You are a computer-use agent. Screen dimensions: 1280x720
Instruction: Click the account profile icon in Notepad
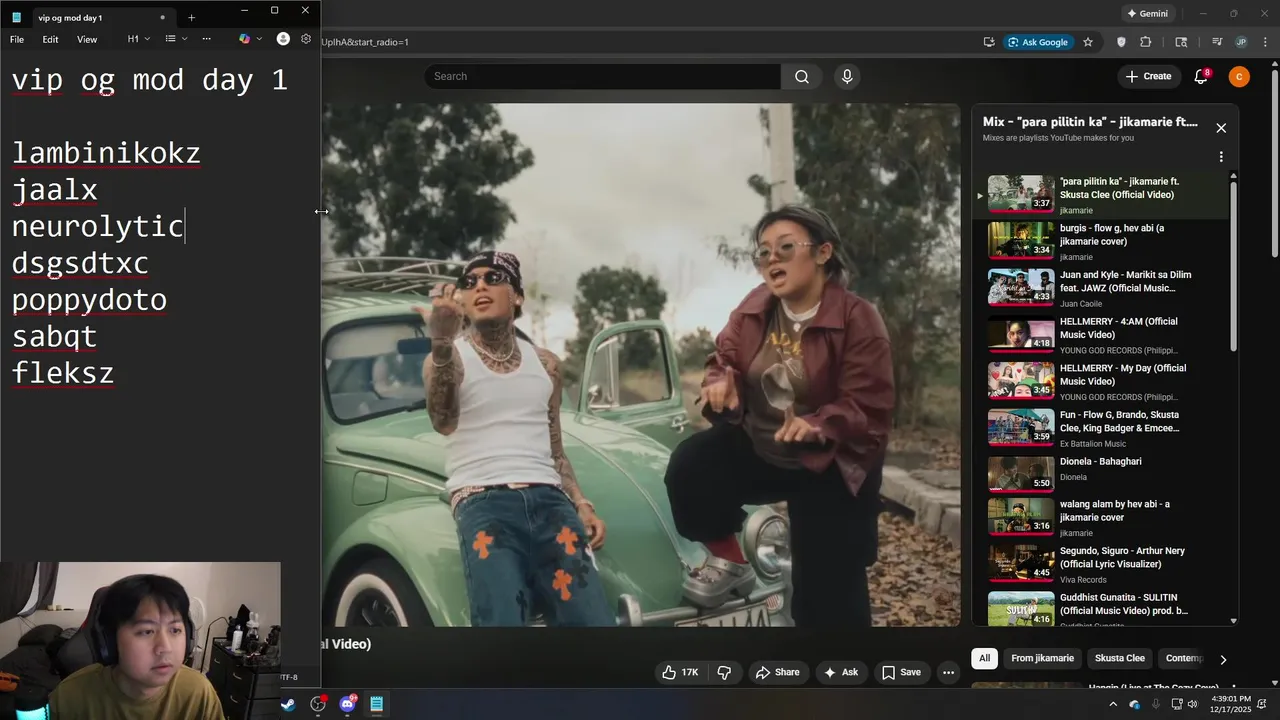coord(283,39)
